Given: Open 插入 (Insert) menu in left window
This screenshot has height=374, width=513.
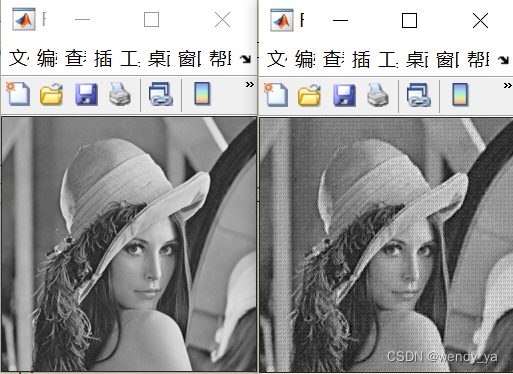Looking at the screenshot, I should pos(103,58).
